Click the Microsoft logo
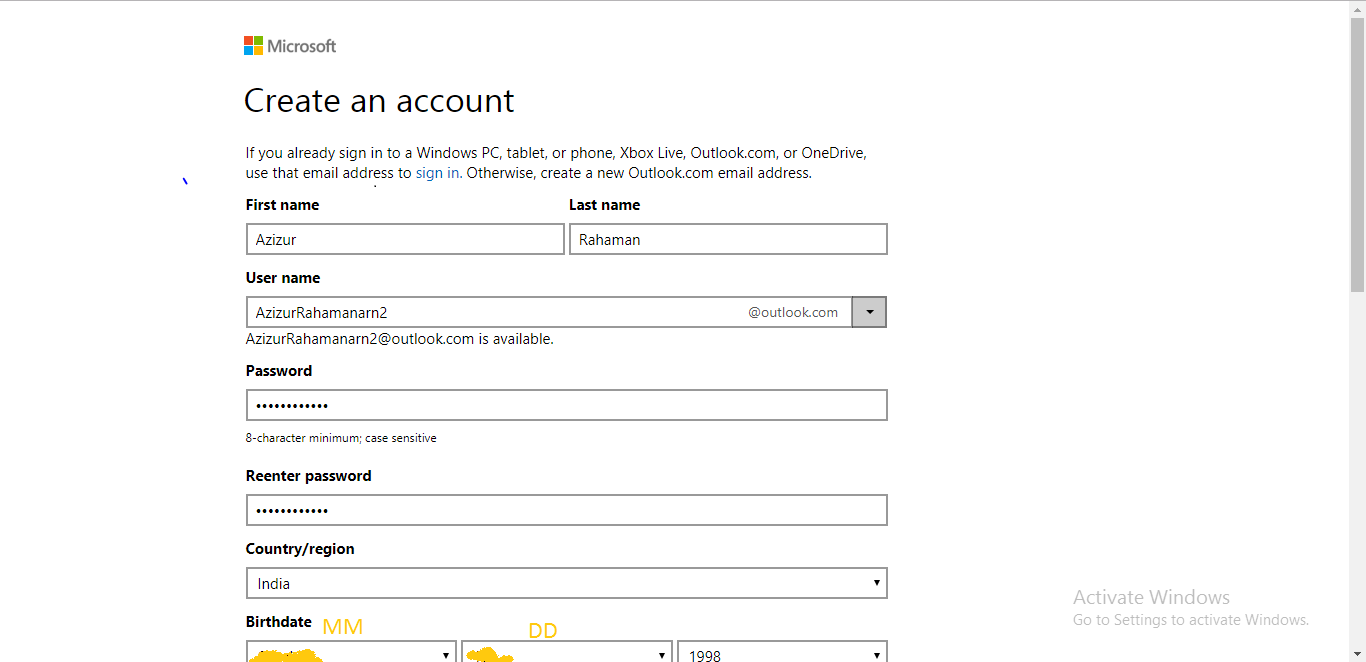Image resolution: width=1366 pixels, height=662 pixels. [x=290, y=46]
